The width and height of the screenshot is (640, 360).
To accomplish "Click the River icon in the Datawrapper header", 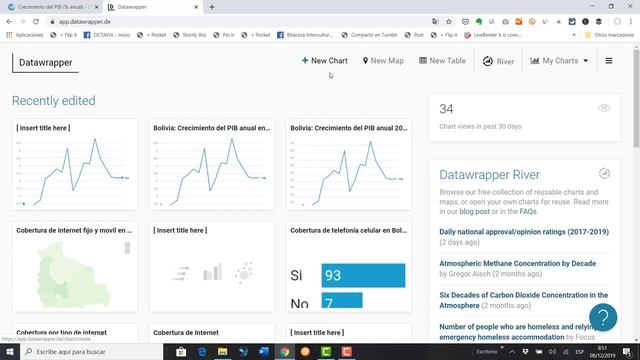I will coord(488,61).
